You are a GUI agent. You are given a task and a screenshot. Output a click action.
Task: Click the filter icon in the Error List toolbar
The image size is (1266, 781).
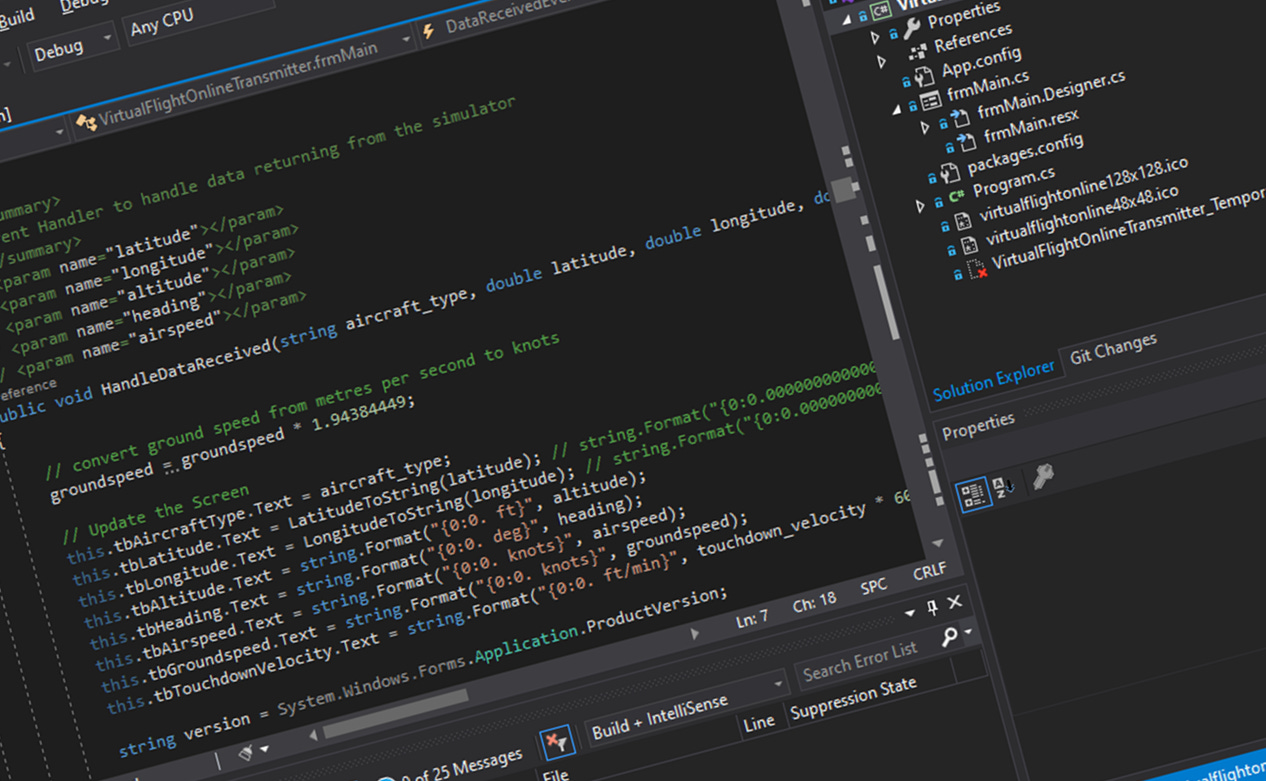(557, 744)
